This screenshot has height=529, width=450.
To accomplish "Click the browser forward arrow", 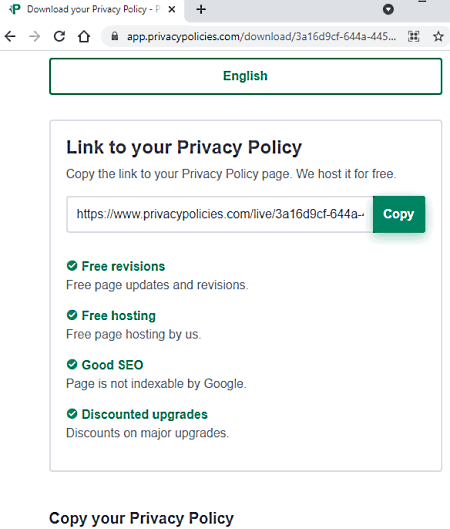I will pyautogui.click(x=34, y=36).
